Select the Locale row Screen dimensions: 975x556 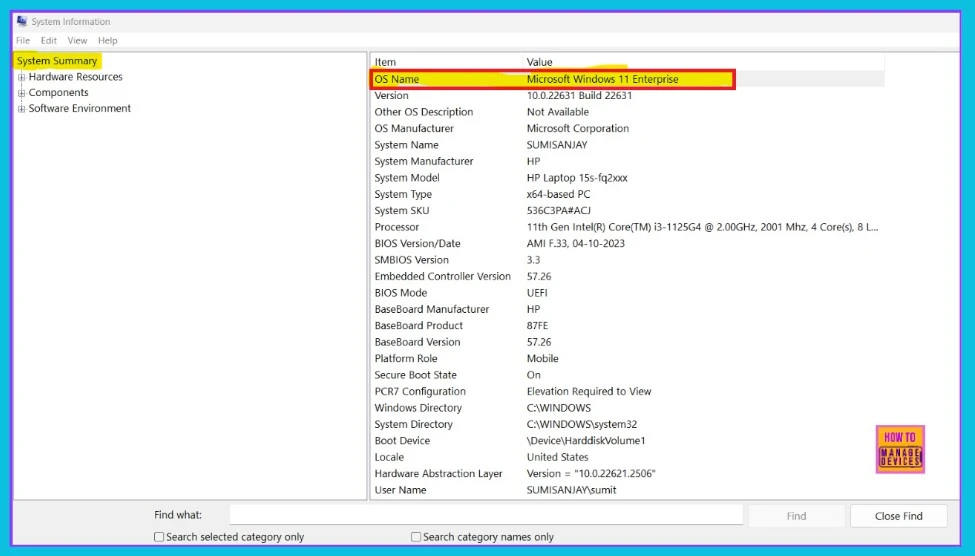[627, 457]
